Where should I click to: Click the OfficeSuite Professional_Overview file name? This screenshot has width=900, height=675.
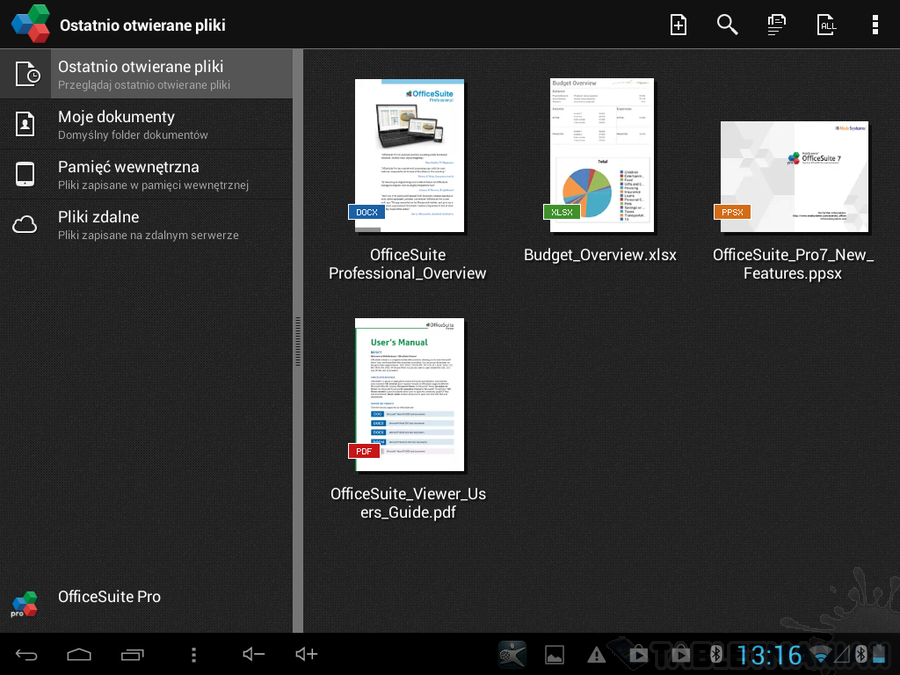(x=408, y=264)
